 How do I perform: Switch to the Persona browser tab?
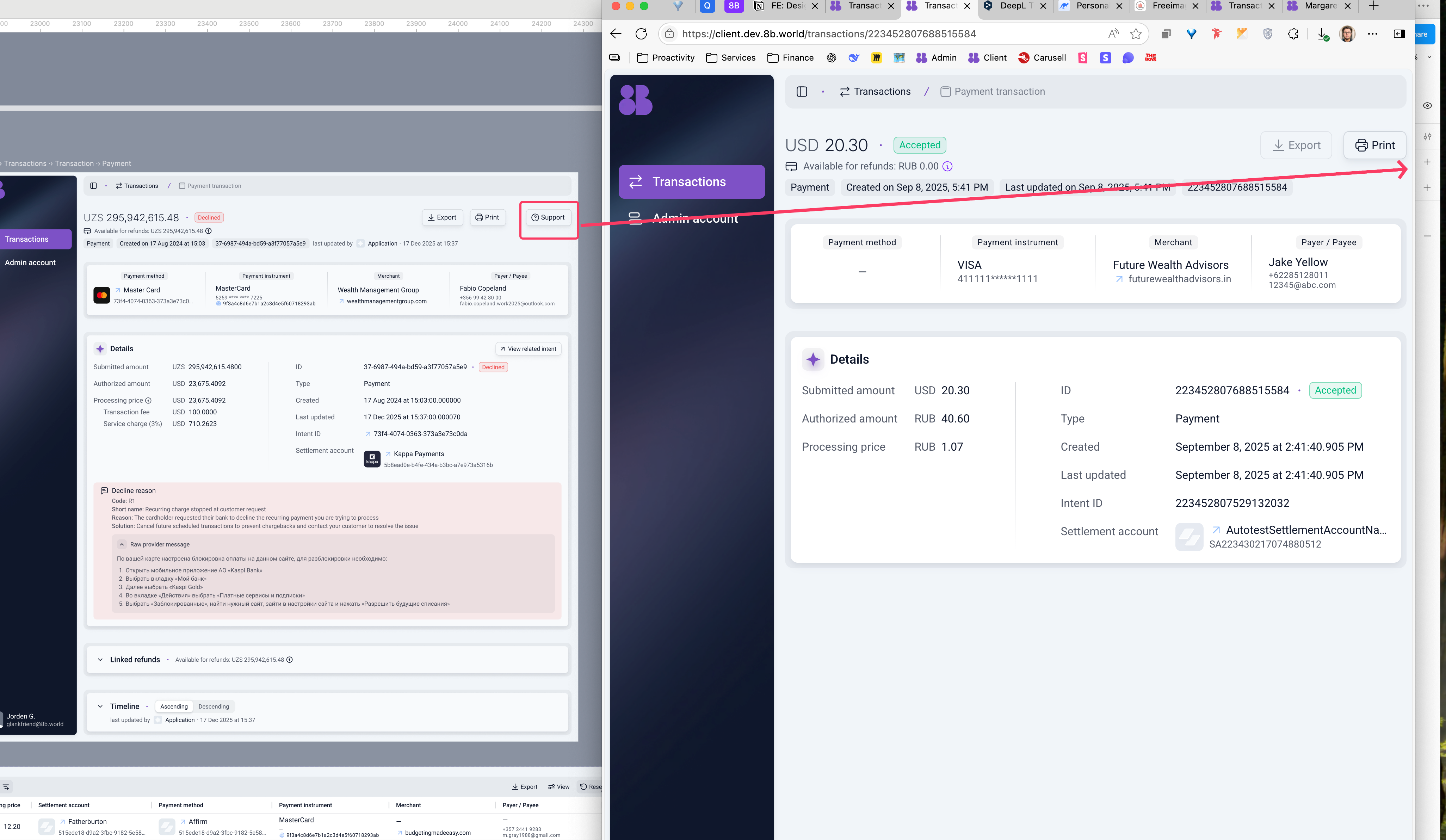tap(1091, 6)
